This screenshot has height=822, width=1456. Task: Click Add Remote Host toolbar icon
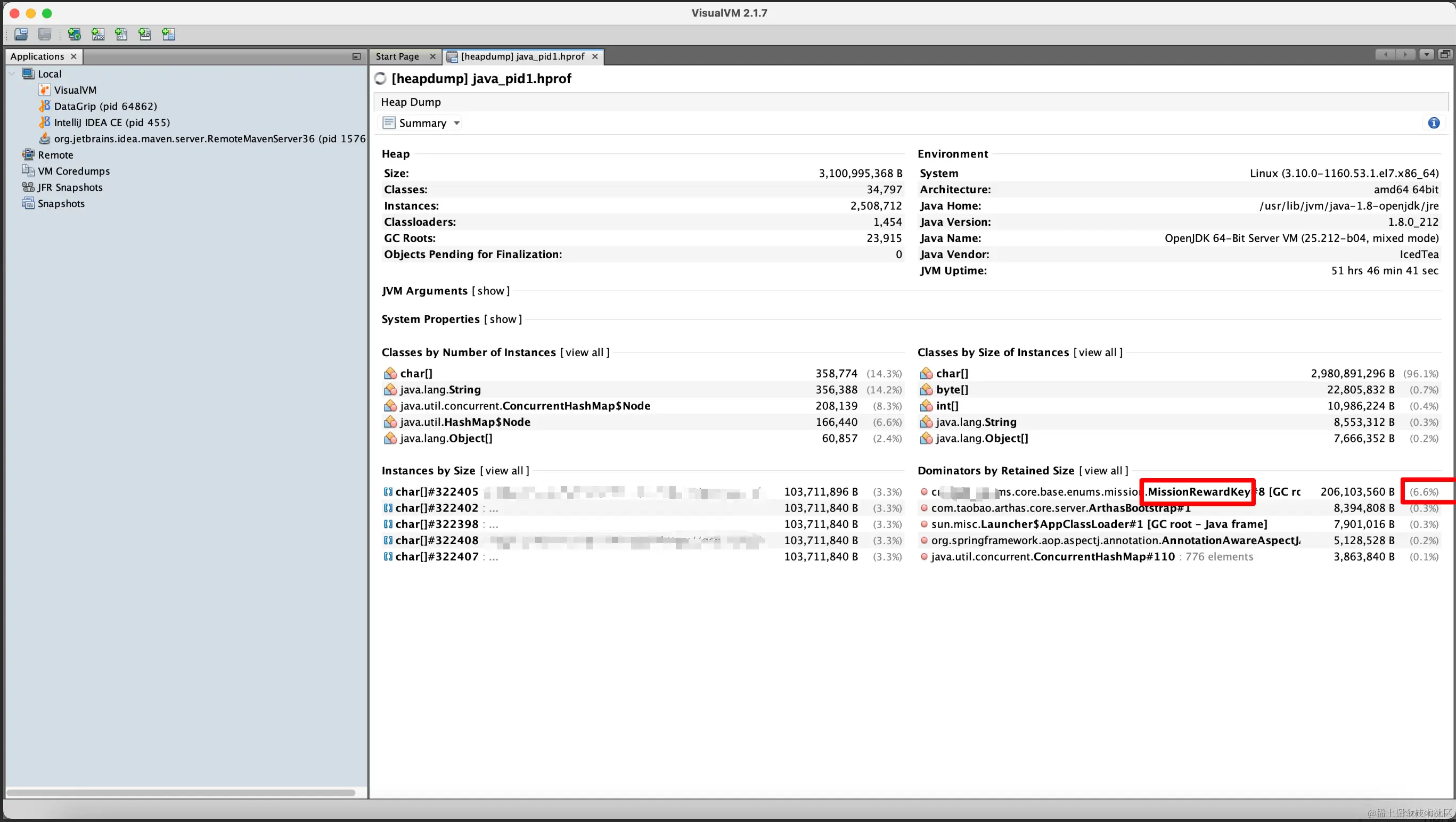pyautogui.click(x=74, y=35)
